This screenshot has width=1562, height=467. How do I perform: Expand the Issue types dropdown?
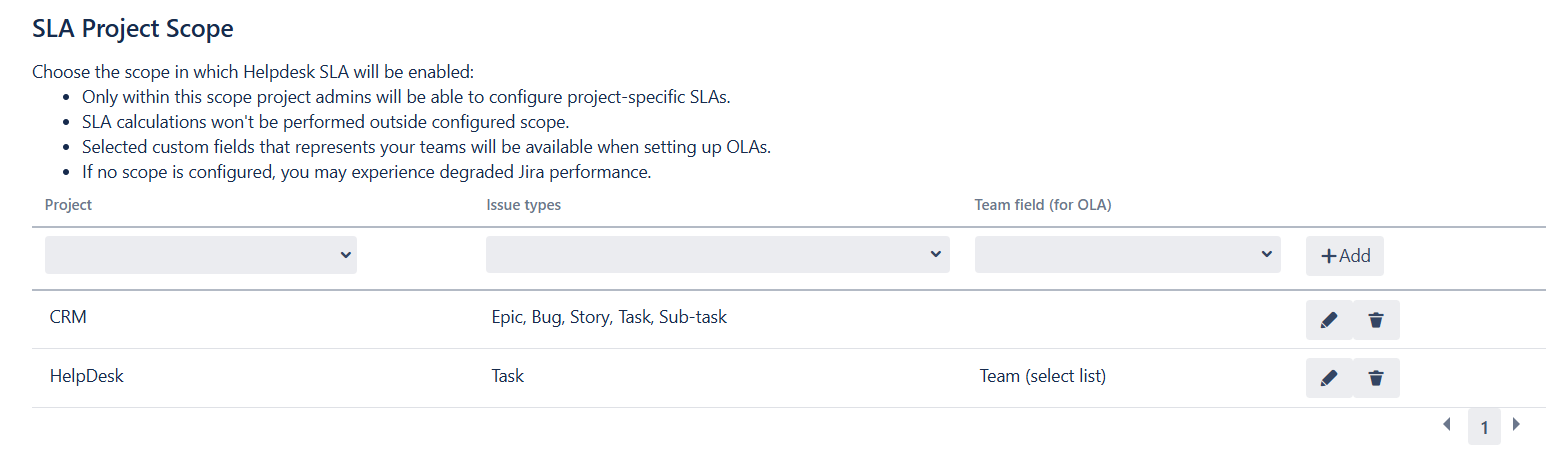coord(717,255)
